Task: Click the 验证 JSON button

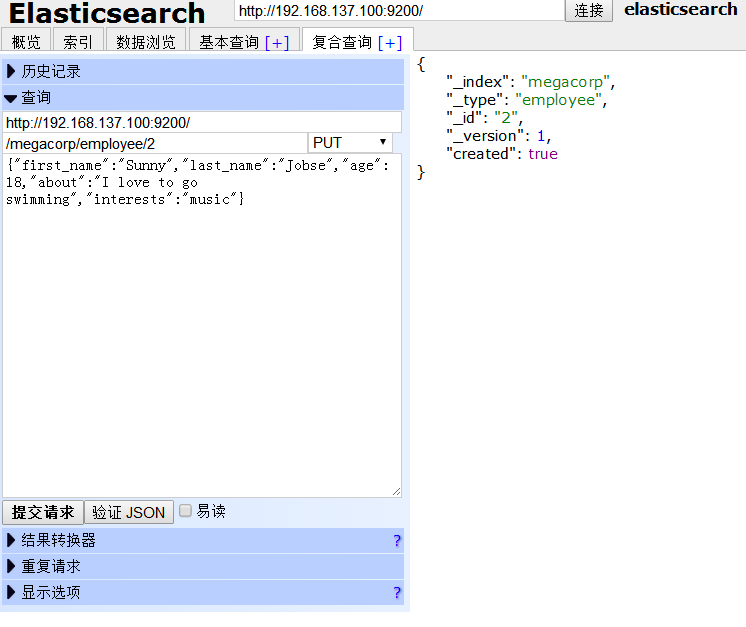Action: pyautogui.click(x=128, y=512)
